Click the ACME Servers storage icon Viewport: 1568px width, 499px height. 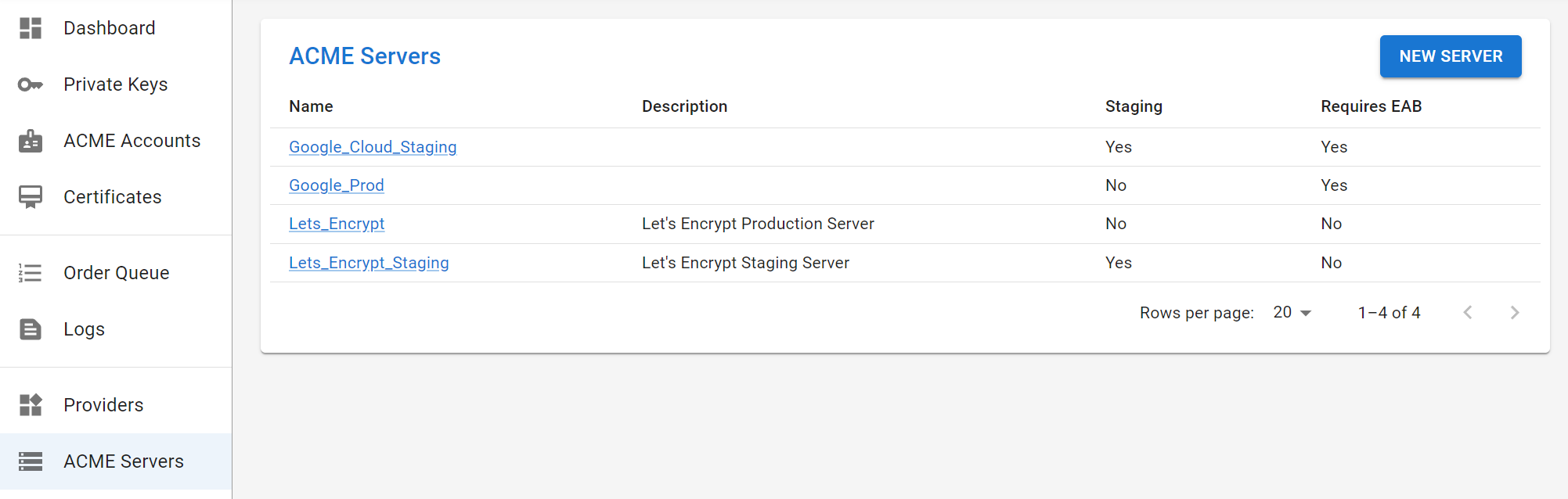(x=31, y=461)
